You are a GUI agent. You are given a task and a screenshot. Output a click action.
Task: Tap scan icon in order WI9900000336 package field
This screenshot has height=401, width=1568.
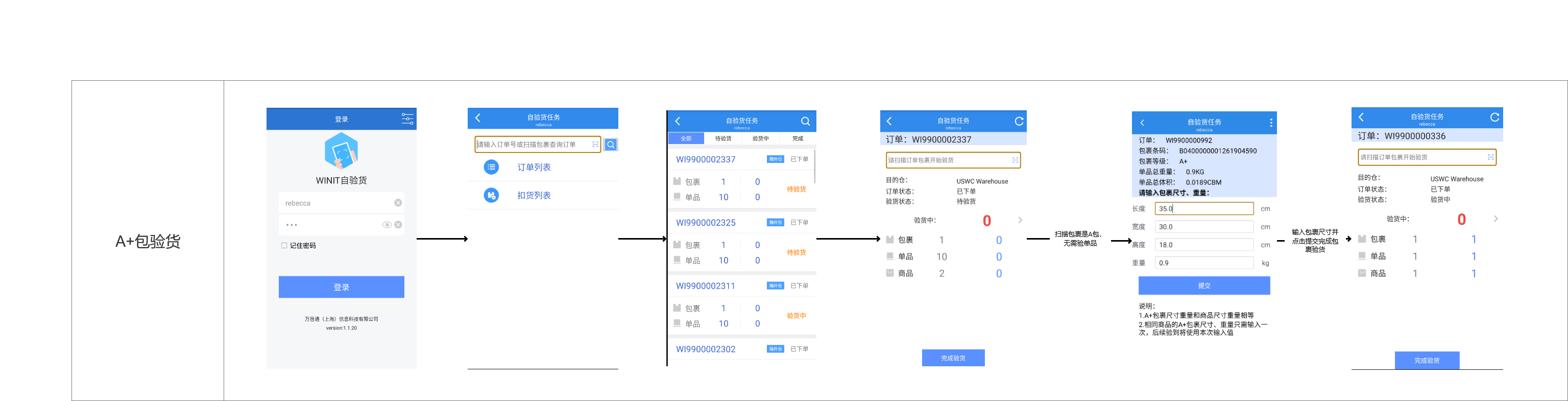[1490, 157]
